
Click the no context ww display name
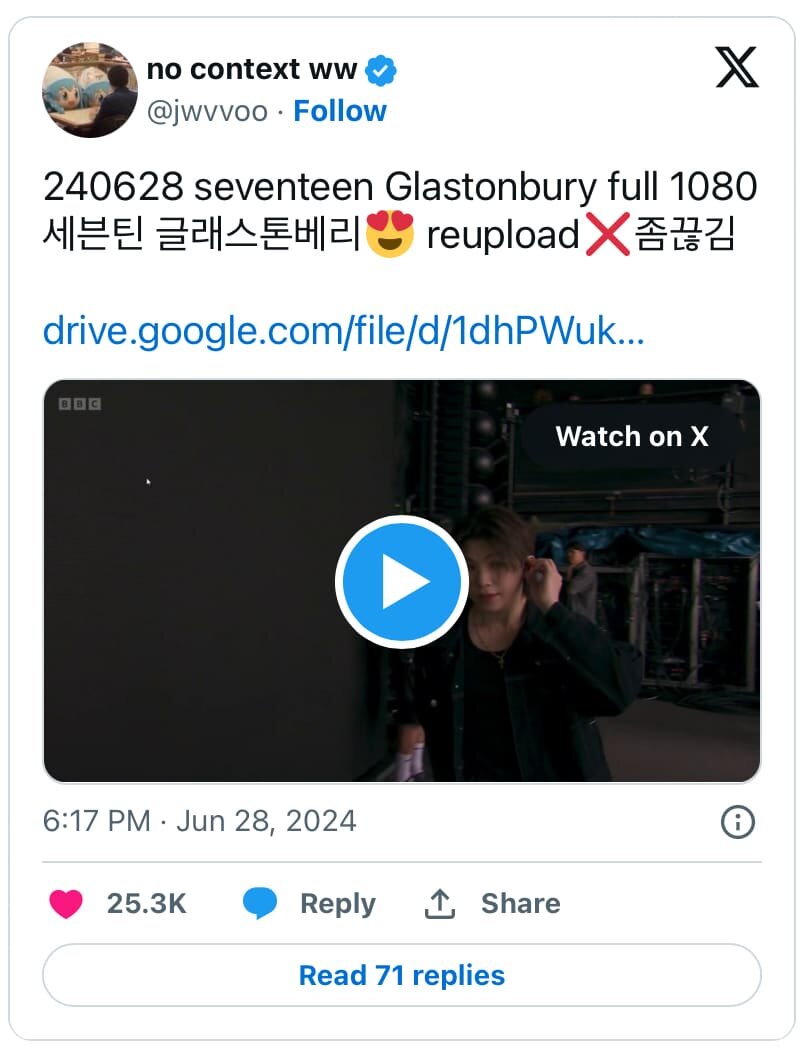(252, 70)
